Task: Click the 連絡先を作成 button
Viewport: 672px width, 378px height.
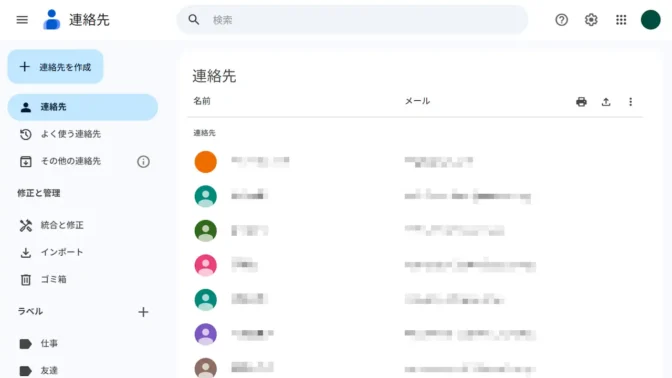Action: pos(56,67)
